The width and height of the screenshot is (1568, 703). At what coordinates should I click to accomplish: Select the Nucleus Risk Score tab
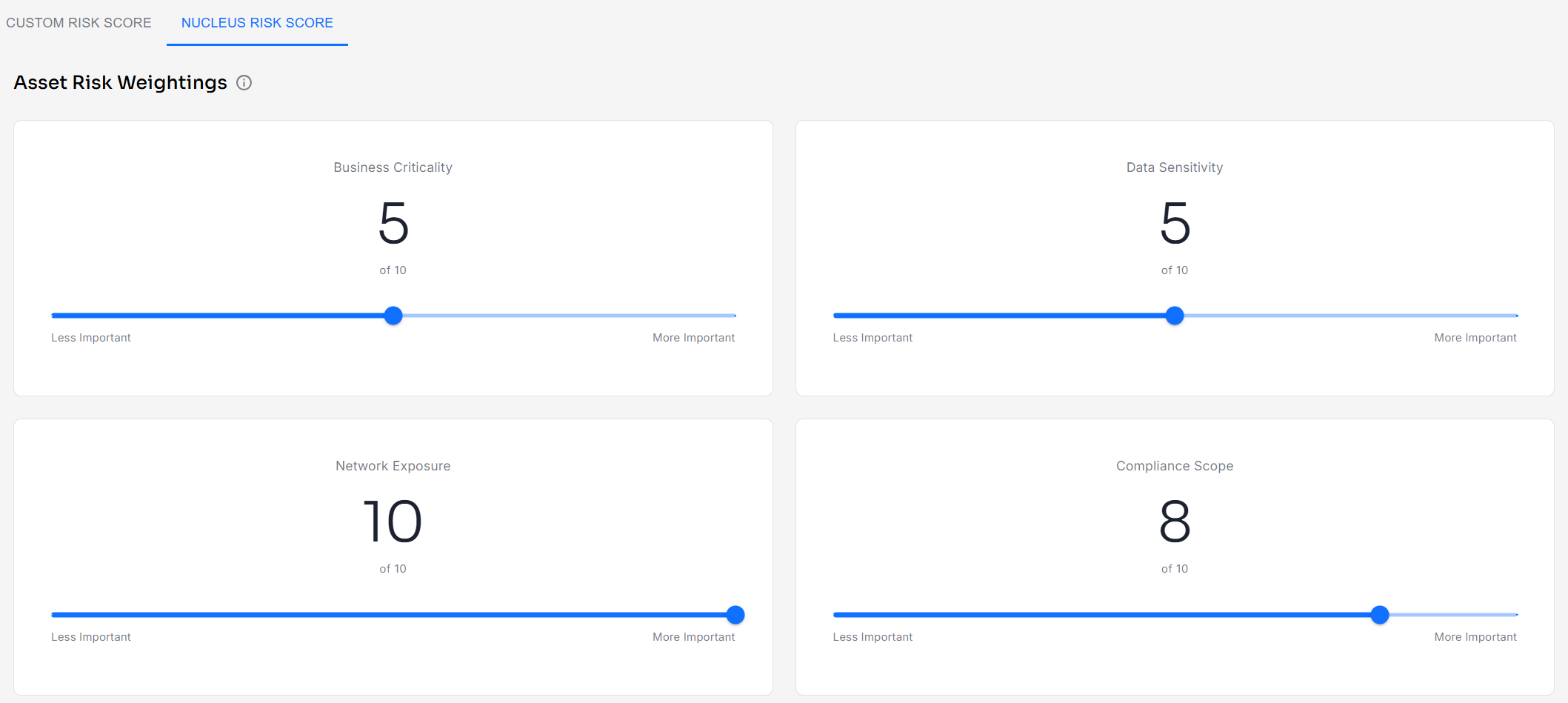[x=257, y=23]
